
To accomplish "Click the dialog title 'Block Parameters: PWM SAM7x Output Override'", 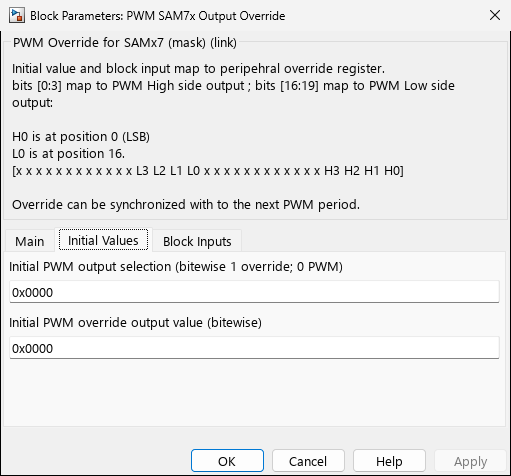I will tap(158, 16).
